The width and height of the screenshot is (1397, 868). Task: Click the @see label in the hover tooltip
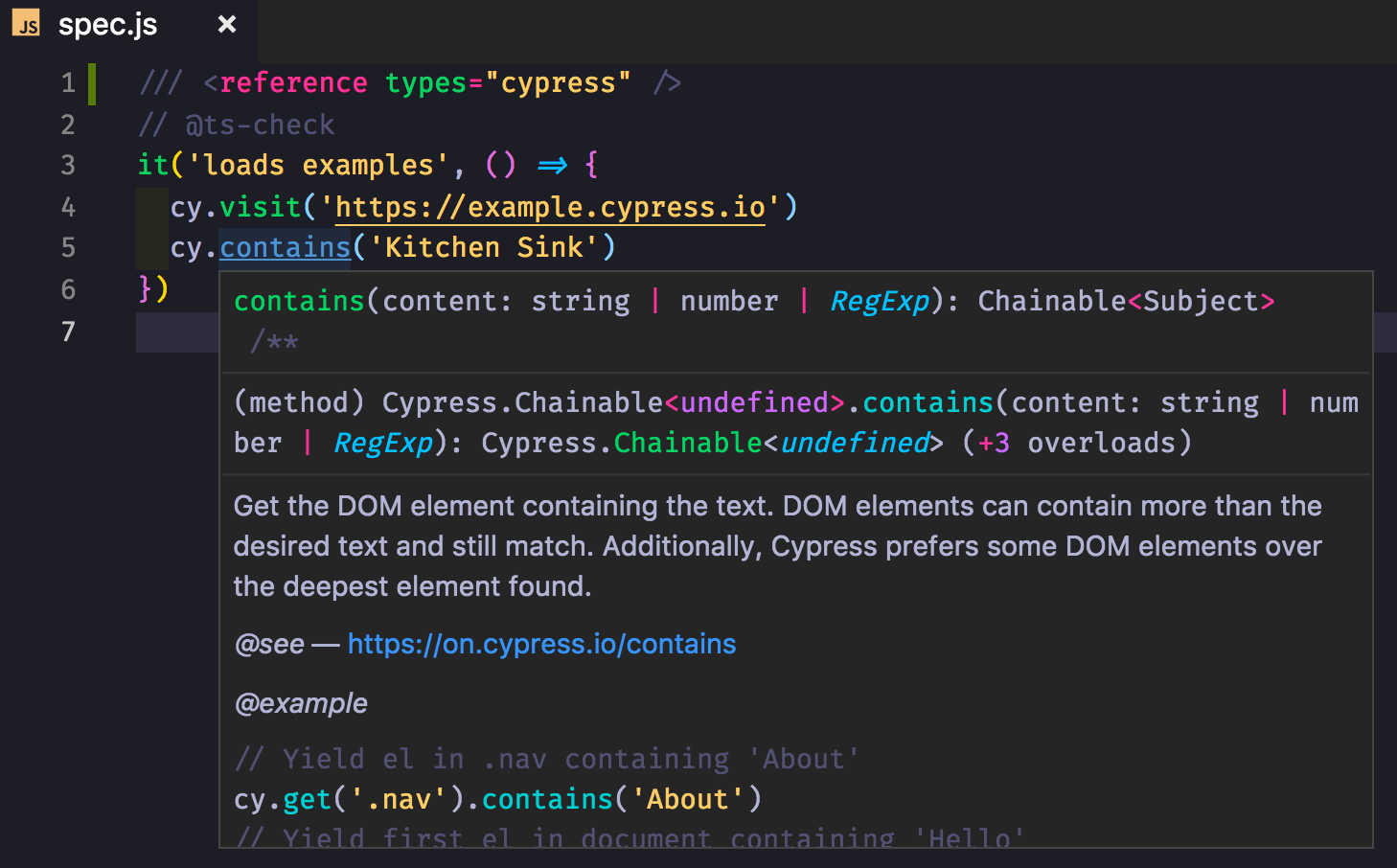click(x=269, y=644)
